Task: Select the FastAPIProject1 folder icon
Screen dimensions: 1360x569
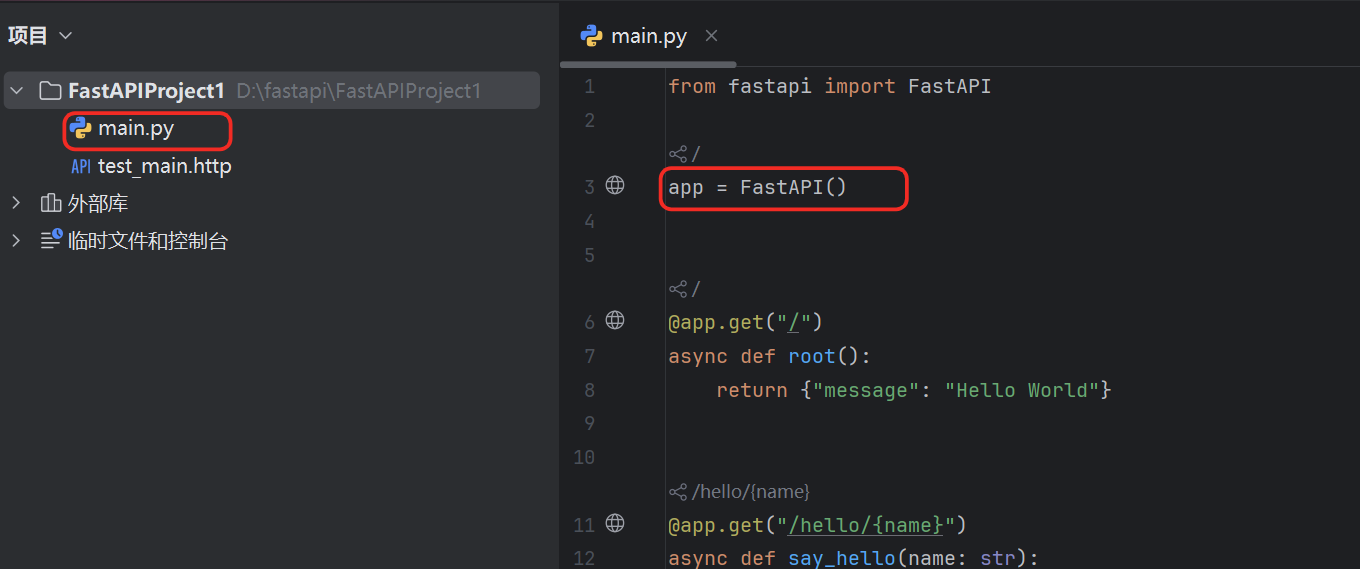Action: pos(50,91)
